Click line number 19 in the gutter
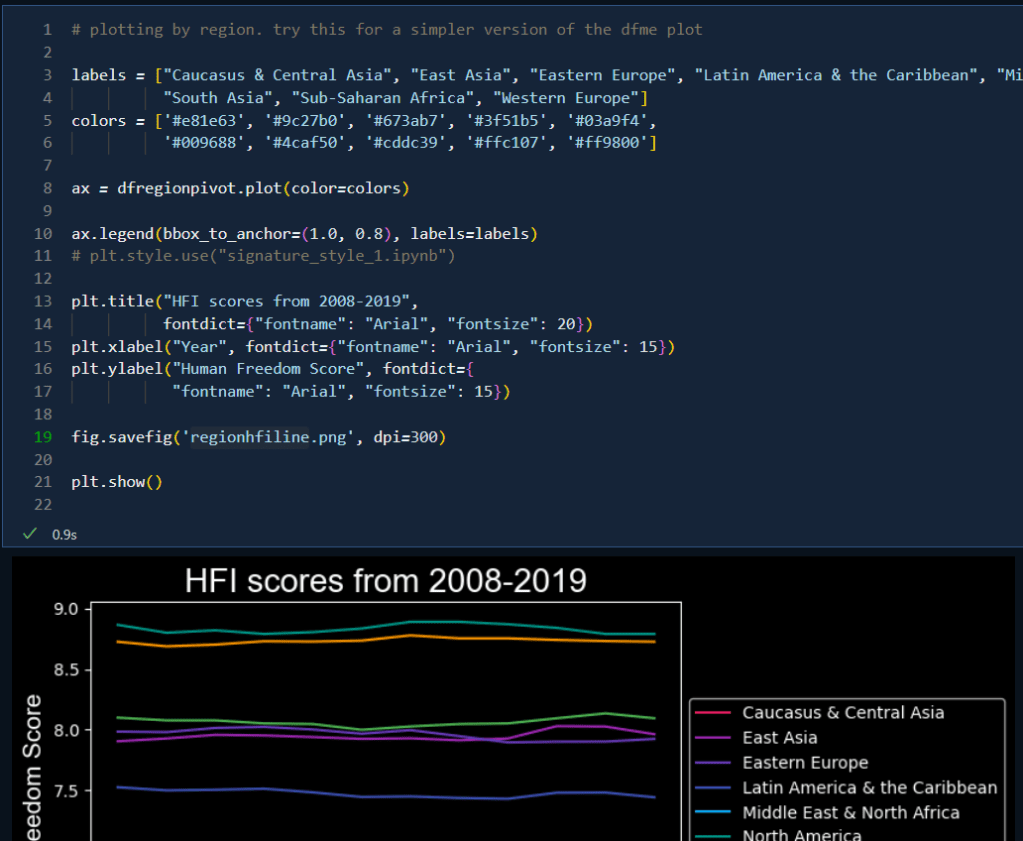Image resolution: width=1023 pixels, height=841 pixels. tap(43, 437)
